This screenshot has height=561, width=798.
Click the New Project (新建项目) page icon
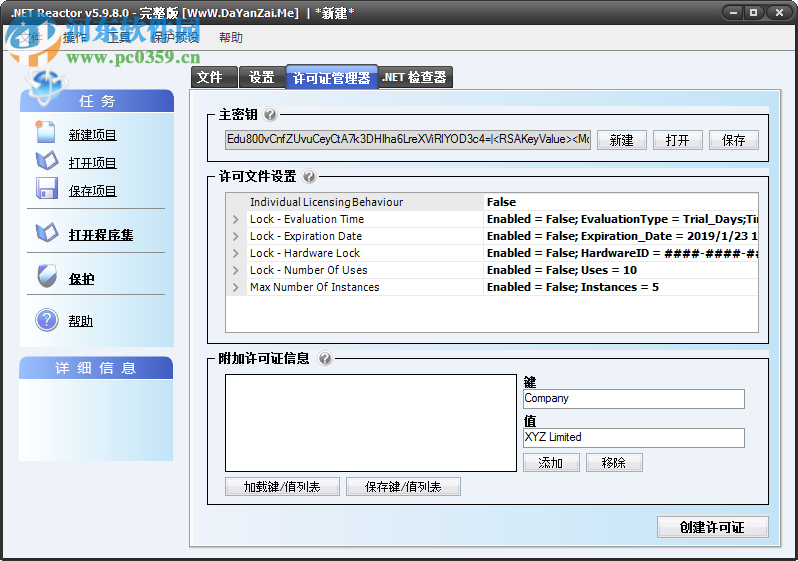click(45, 132)
